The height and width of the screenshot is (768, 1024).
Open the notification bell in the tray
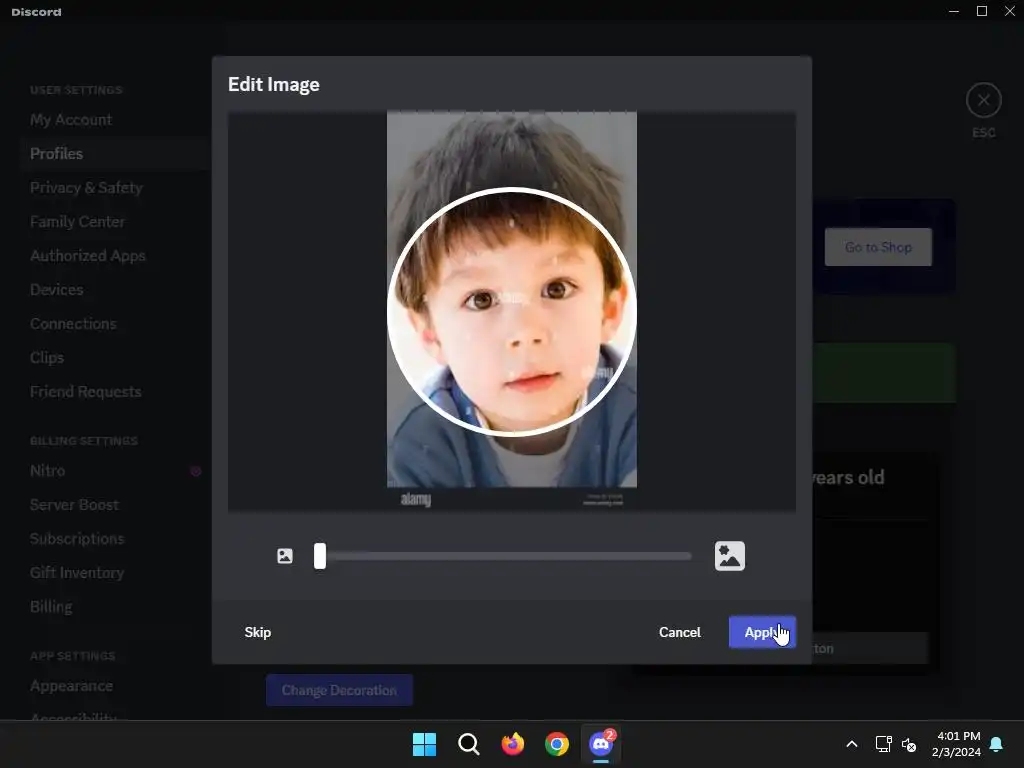[996, 744]
